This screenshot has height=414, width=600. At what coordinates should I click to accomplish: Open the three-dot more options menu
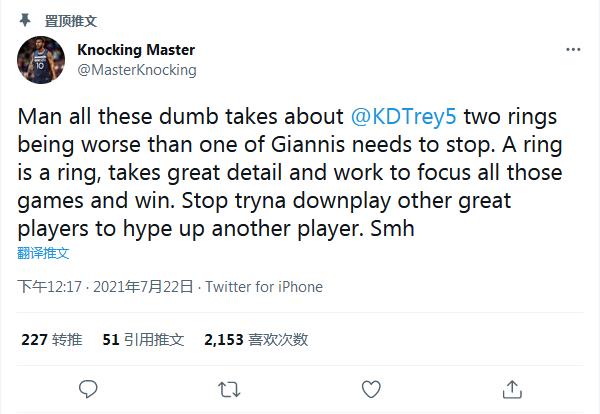[573, 49]
